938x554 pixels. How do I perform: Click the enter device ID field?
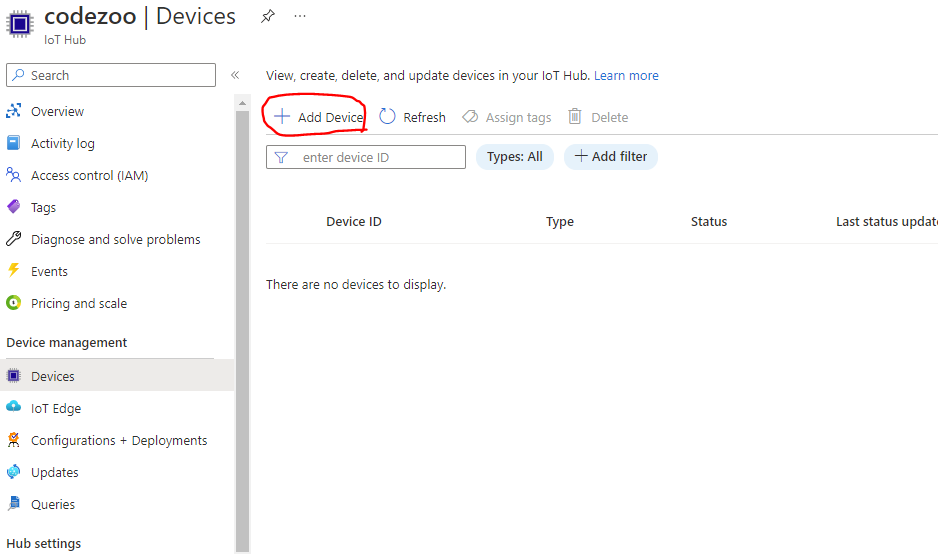pos(366,157)
